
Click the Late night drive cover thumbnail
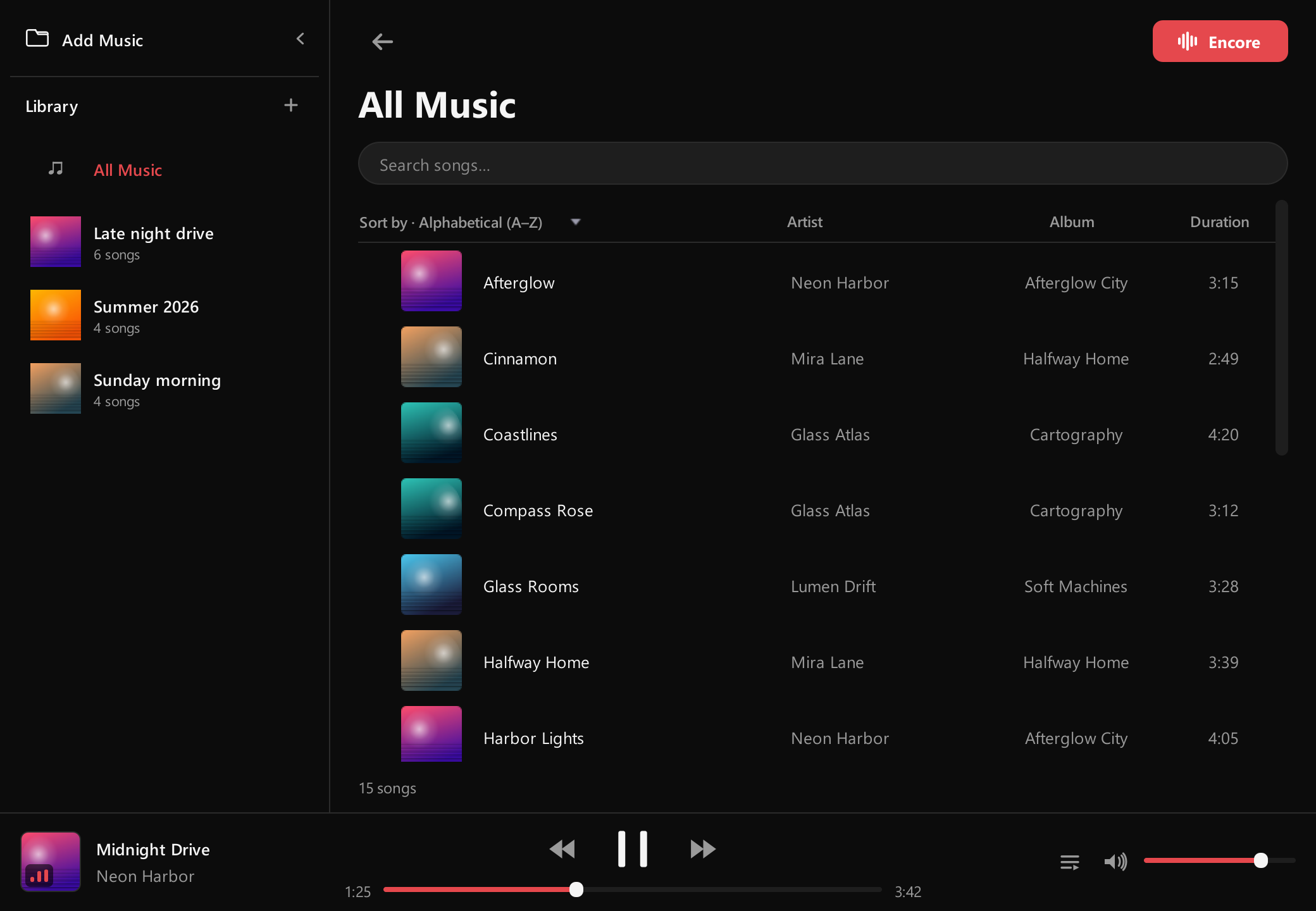tap(56, 242)
